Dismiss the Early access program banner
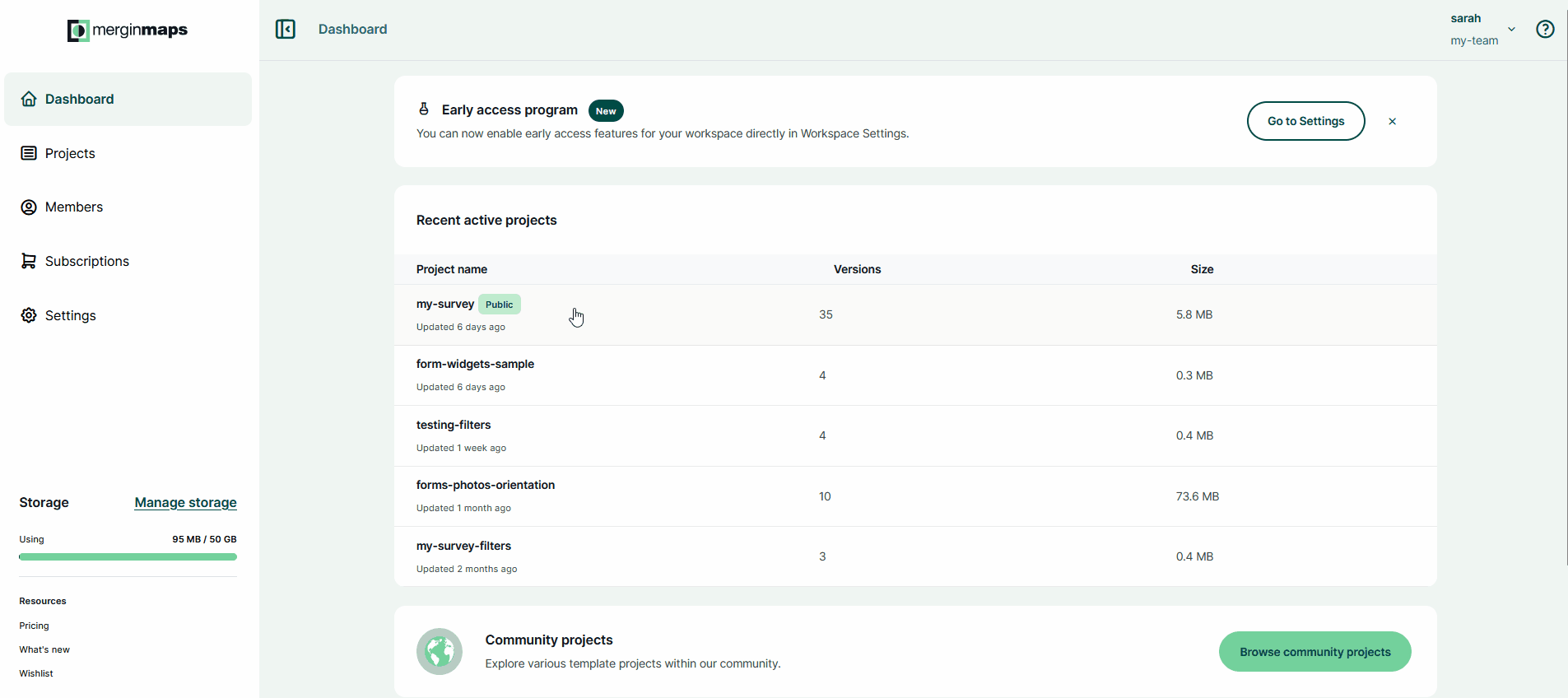The height and width of the screenshot is (698, 1568). pyautogui.click(x=1392, y=122)
